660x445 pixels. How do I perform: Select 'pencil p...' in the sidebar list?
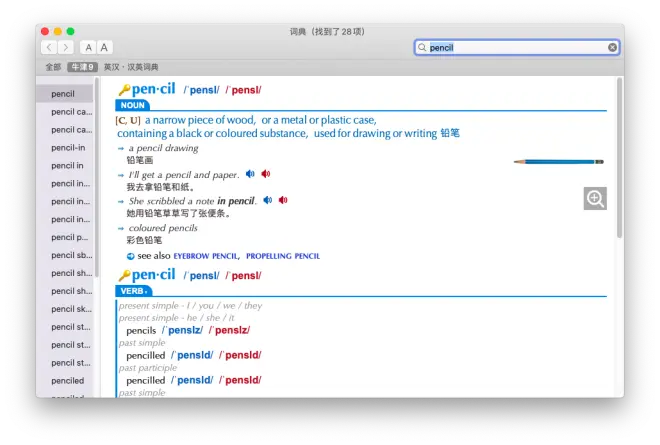[65, 237]
